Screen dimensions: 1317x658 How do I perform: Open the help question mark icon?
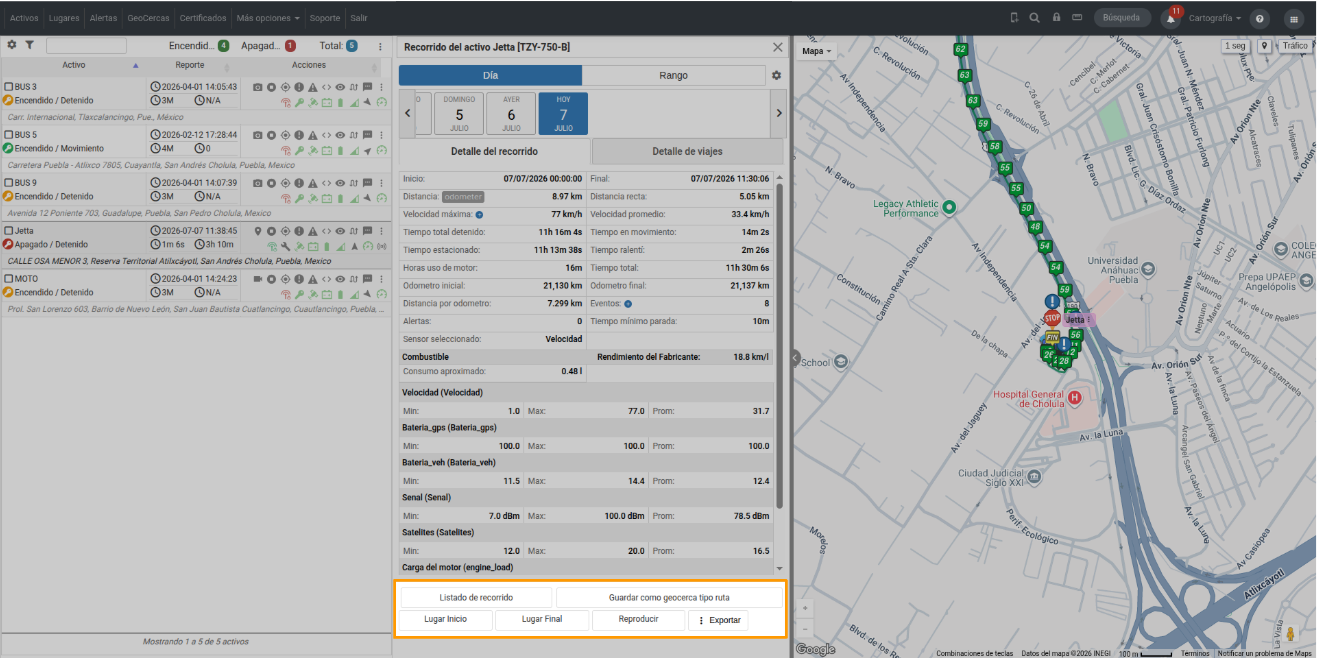pos(1260,18)
